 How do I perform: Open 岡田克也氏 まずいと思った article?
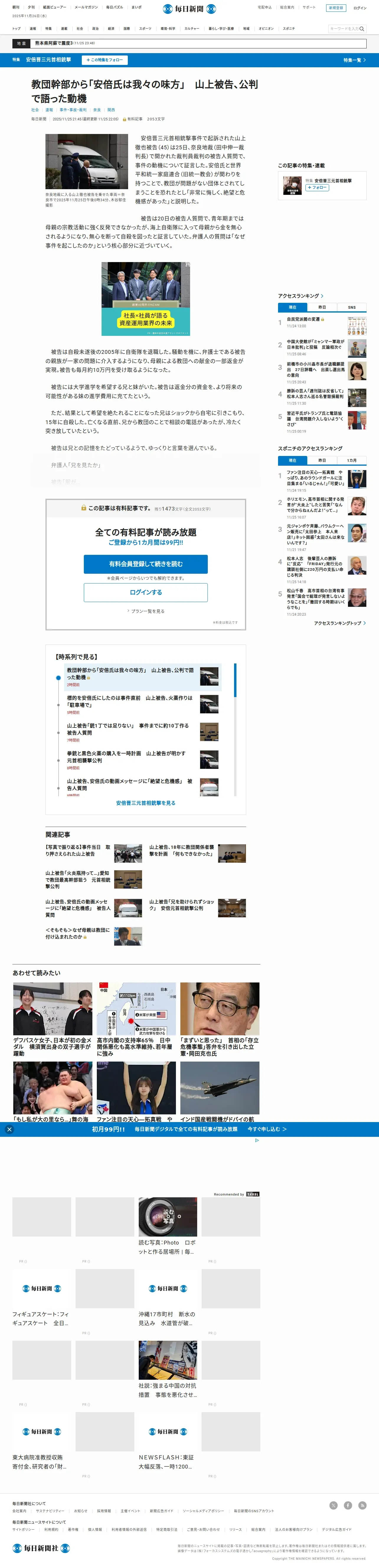[x=220, y=1047]
